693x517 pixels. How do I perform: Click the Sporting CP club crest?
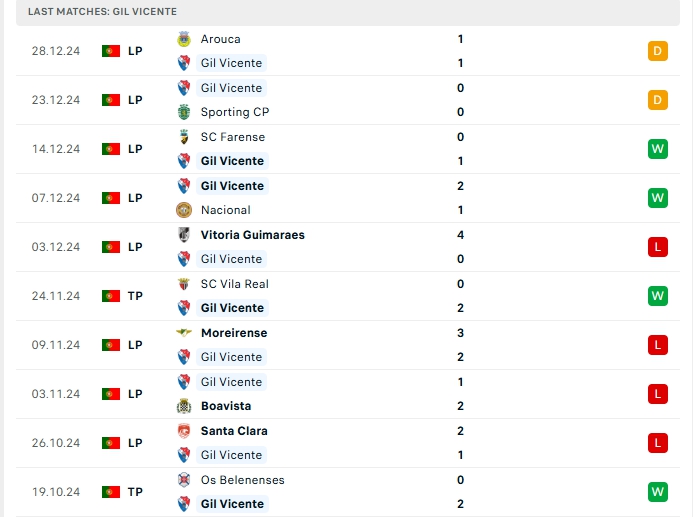(184, 112)
